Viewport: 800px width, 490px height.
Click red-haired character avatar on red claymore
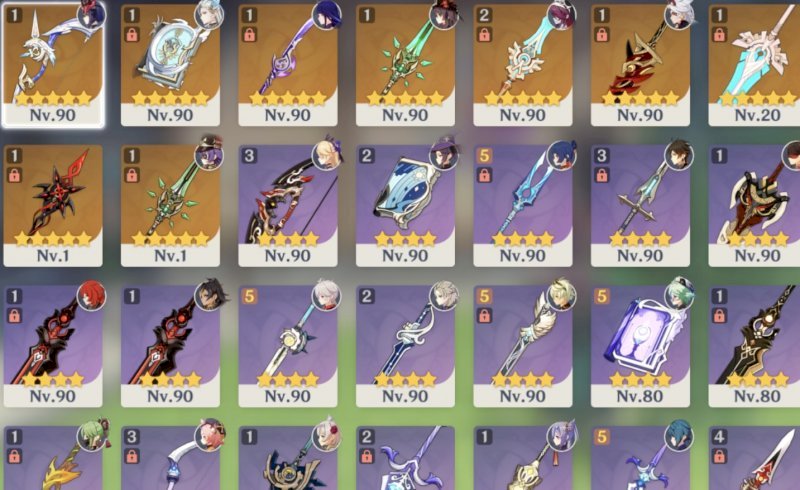point(92,295)
